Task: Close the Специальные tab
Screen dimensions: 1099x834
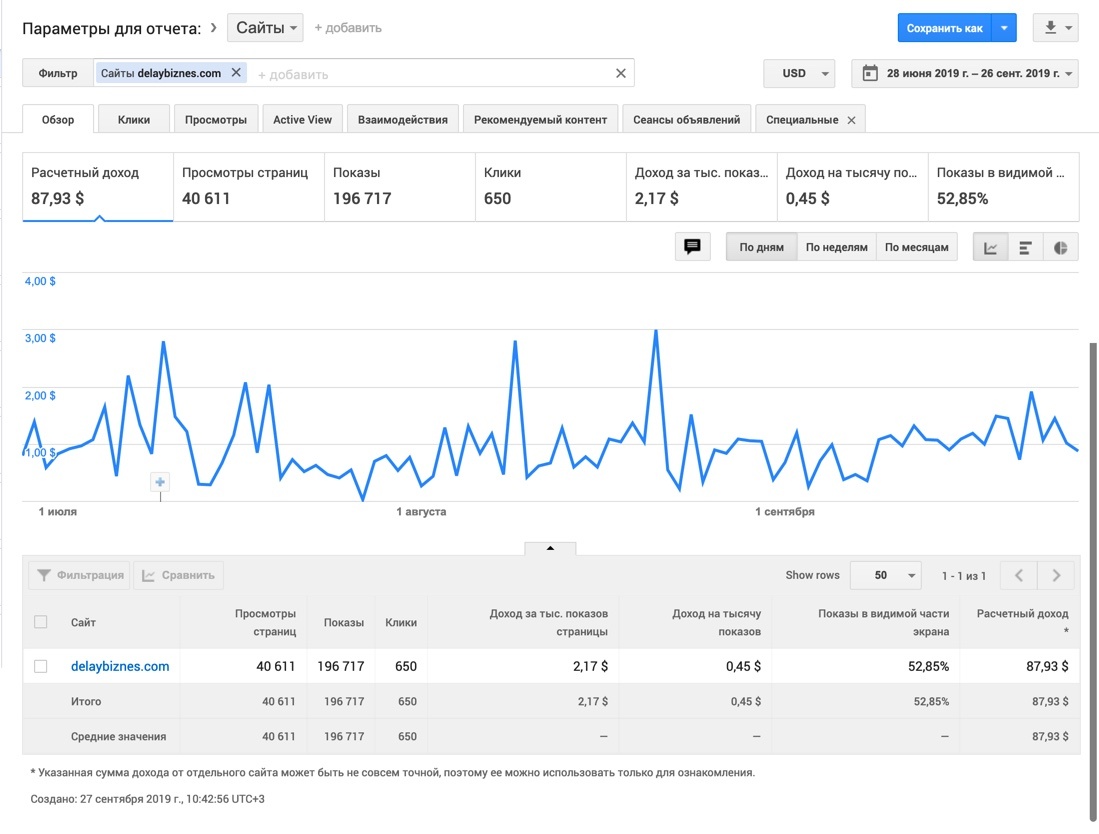Action: click(x=851, y=120)
